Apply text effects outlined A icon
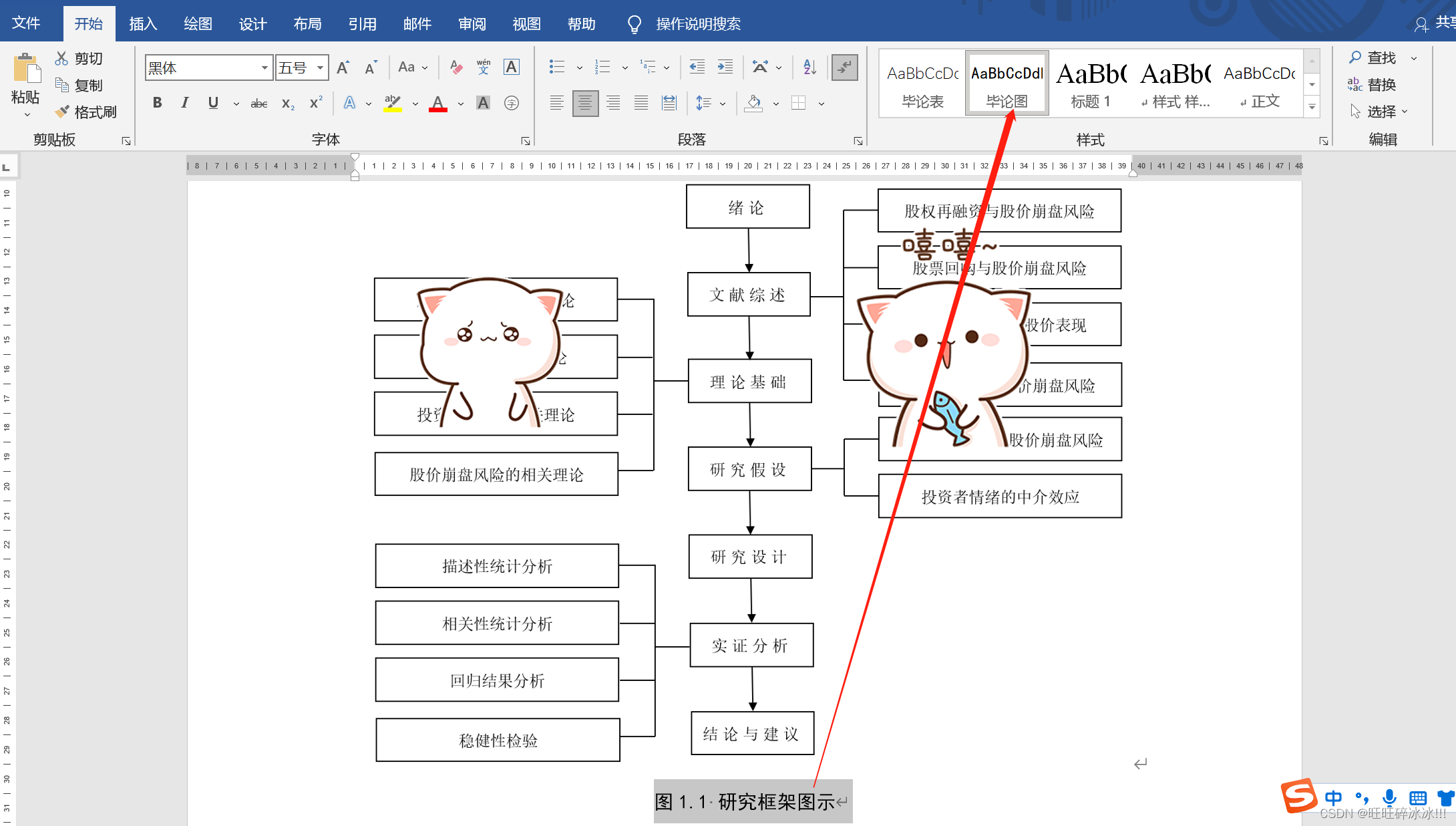 point(349,103)
